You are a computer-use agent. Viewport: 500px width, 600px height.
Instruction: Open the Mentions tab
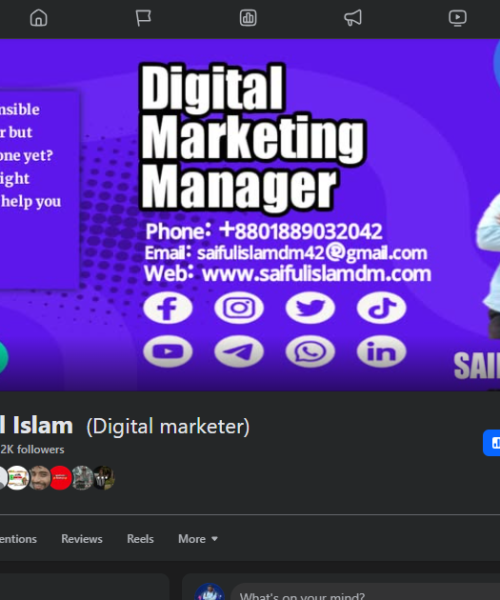(x=18, y=539)
